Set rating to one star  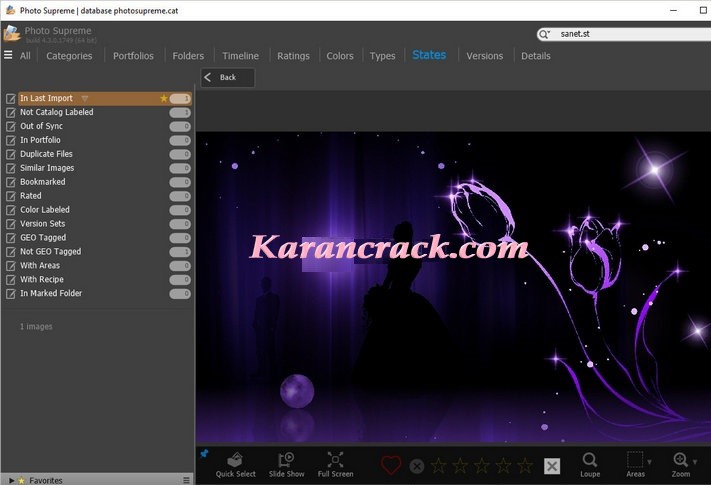point(438,466)
